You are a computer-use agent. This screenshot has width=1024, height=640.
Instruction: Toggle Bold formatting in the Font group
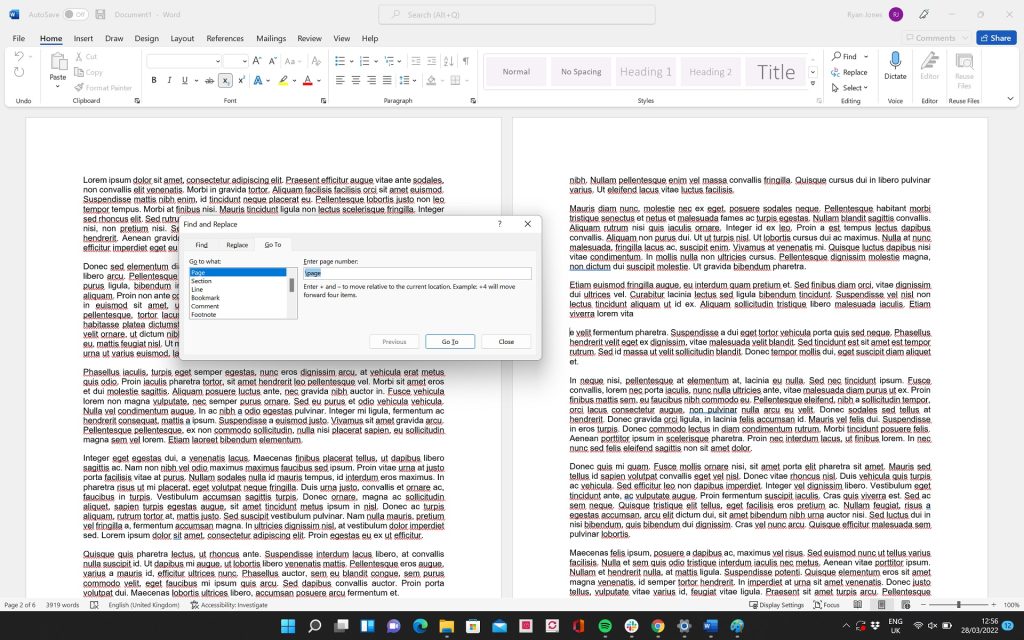[x=154, y=80]
